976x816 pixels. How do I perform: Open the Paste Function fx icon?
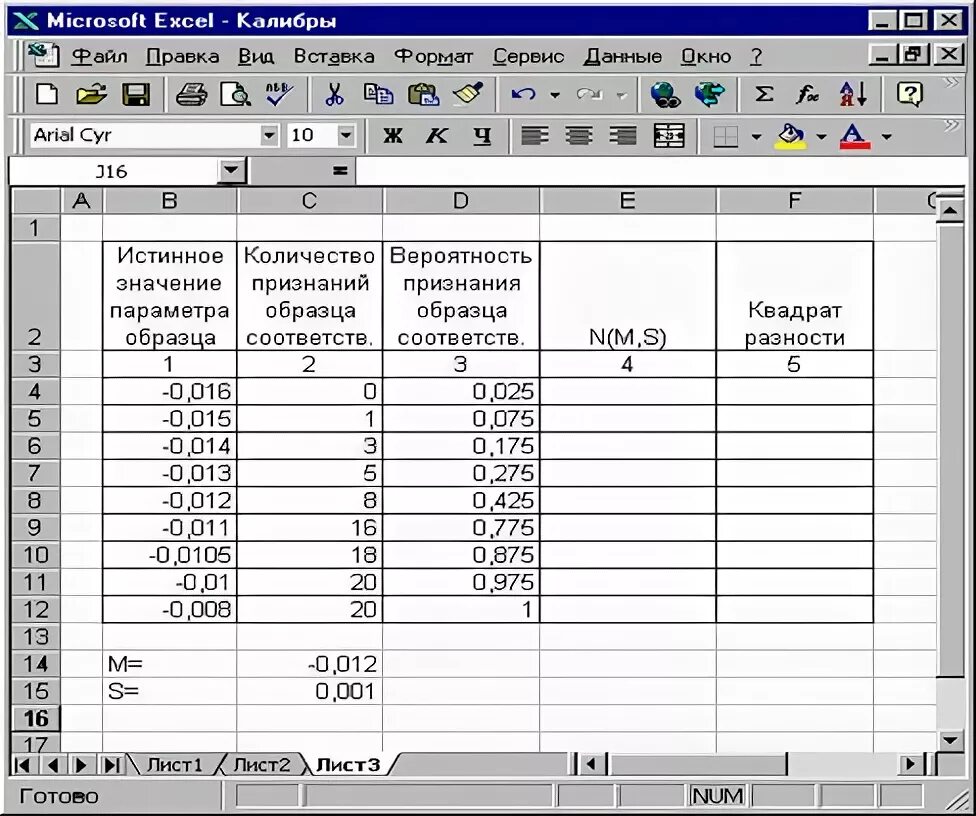click(x=807, y=95)
